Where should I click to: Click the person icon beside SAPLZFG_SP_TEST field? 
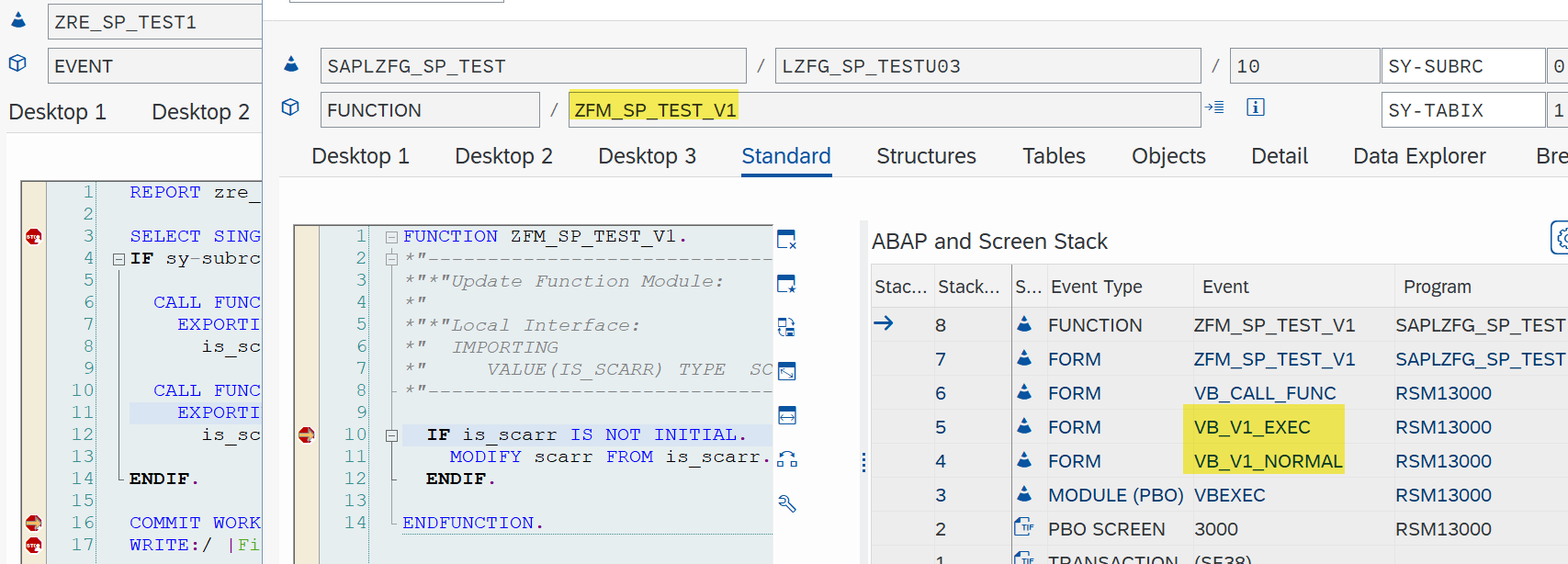pyautogui.click(x=291, y=64)
